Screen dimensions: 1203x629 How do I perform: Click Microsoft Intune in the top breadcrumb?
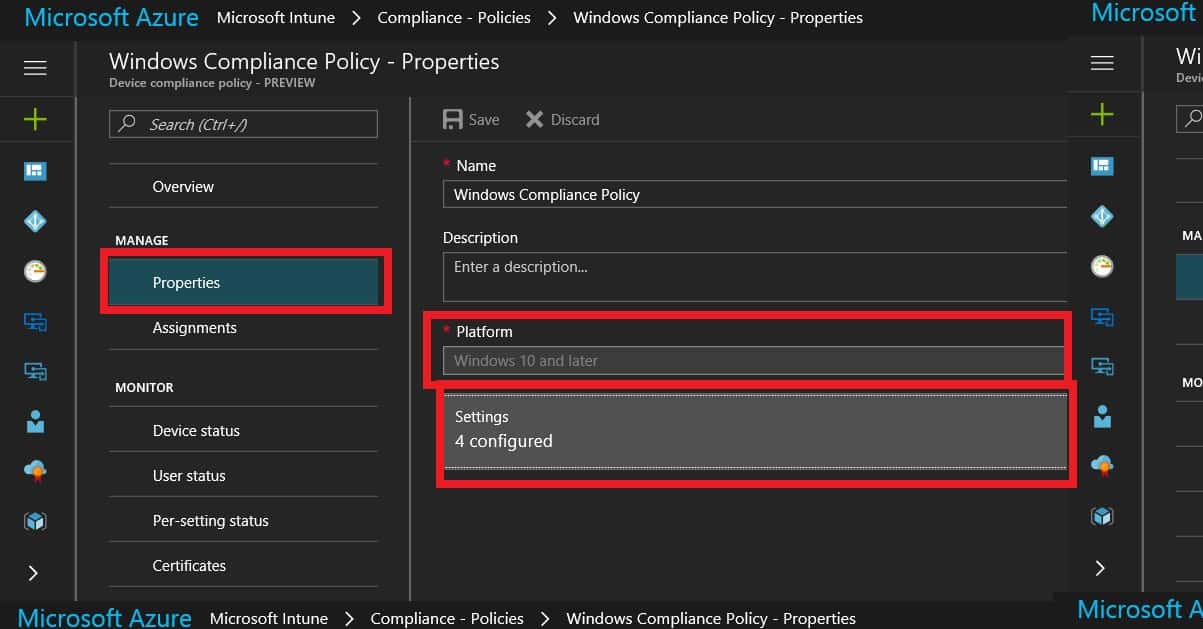[275, 17]
